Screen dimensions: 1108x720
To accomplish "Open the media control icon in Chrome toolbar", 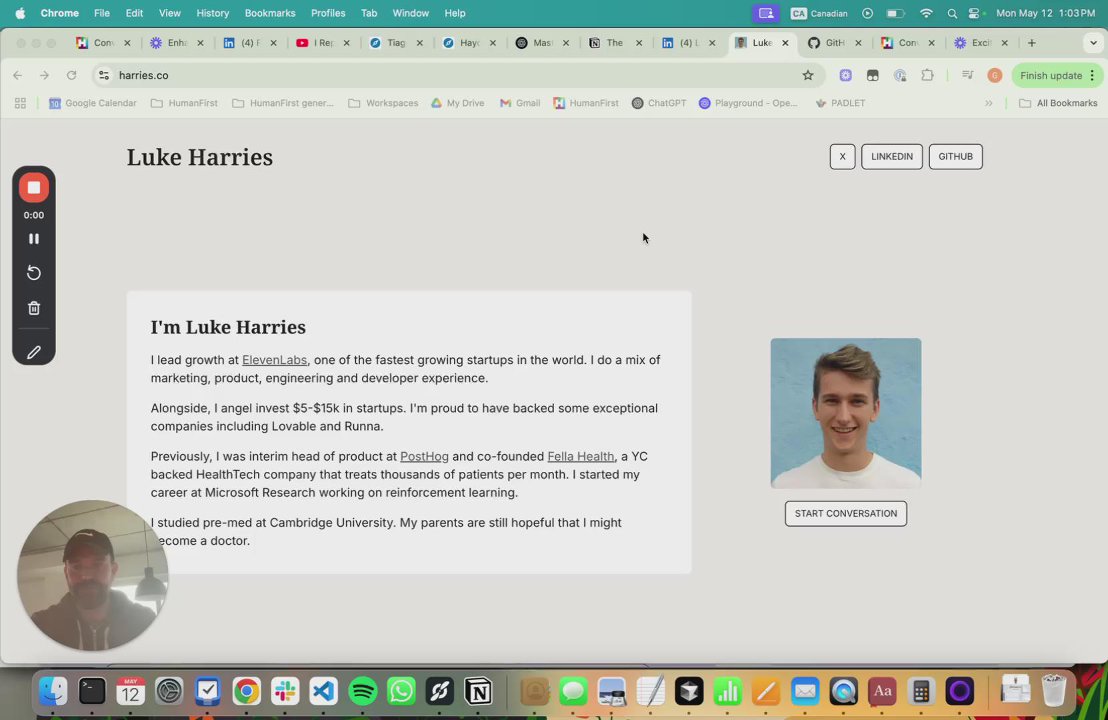I will [967, 76].
